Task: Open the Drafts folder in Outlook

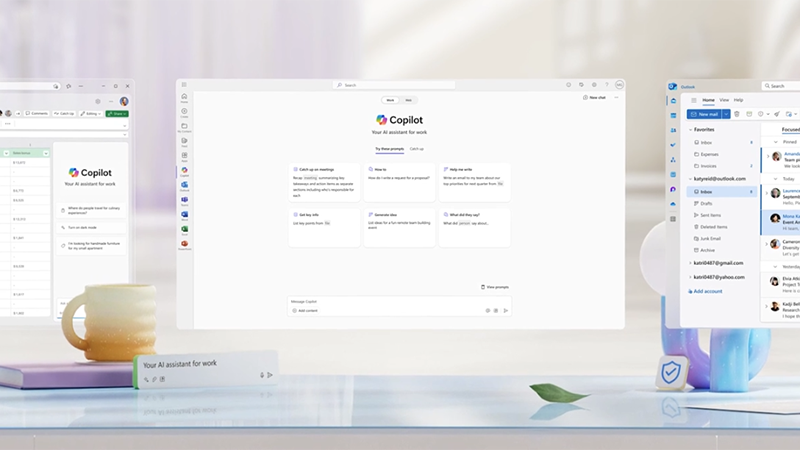Action: pyautogui.click(x=706, y=204)
